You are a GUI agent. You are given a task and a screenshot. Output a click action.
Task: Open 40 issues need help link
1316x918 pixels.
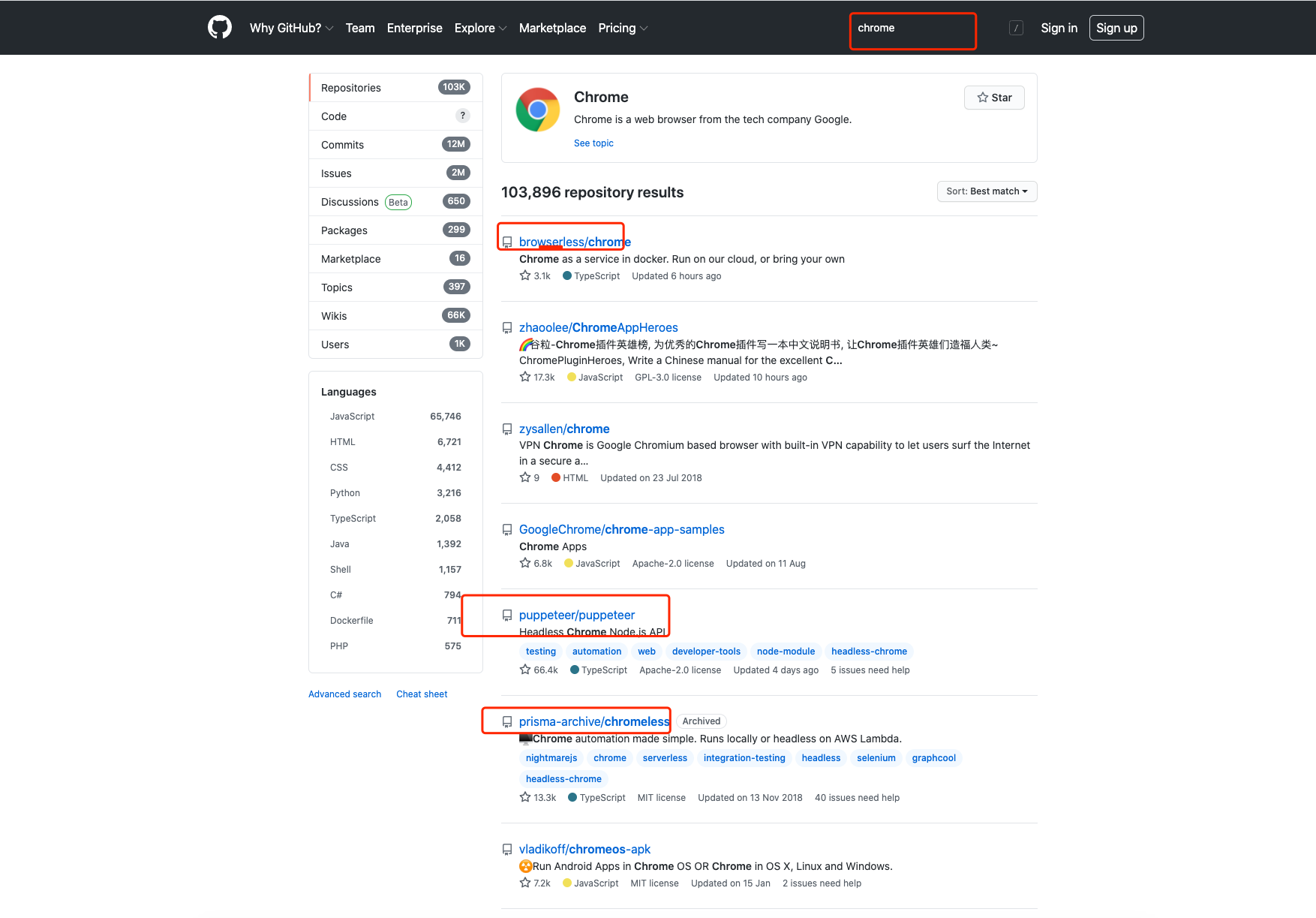tap(857, 798)
